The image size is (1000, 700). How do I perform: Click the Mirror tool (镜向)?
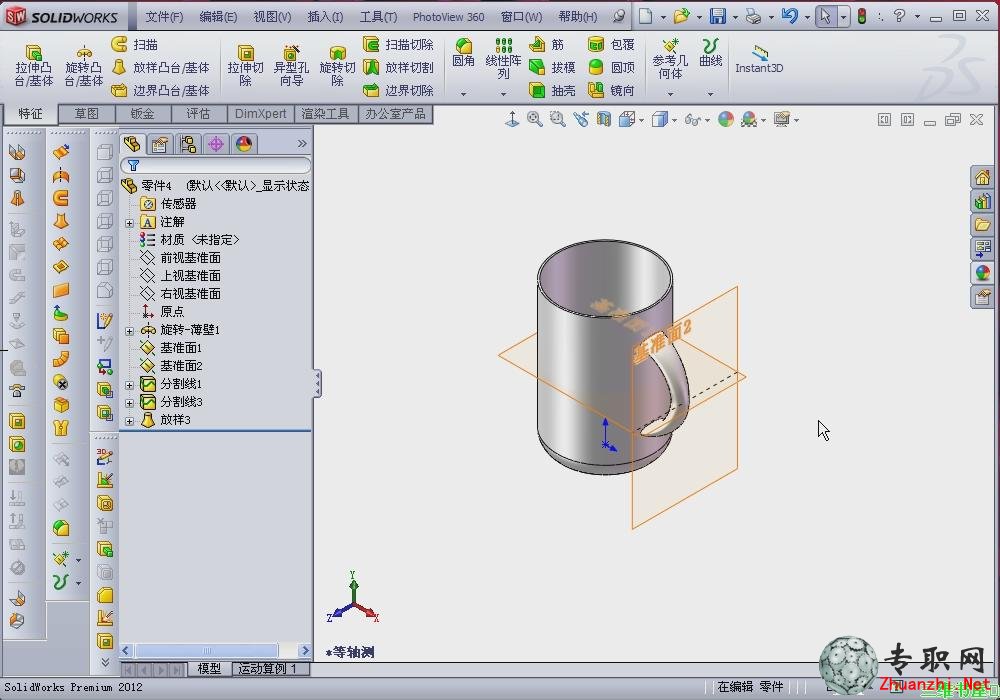tap(611, 91)
